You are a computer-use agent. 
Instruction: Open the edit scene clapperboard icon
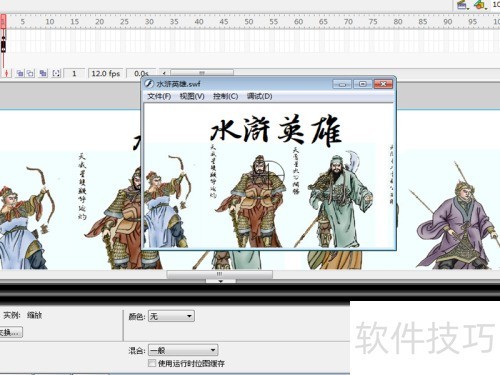462,5
